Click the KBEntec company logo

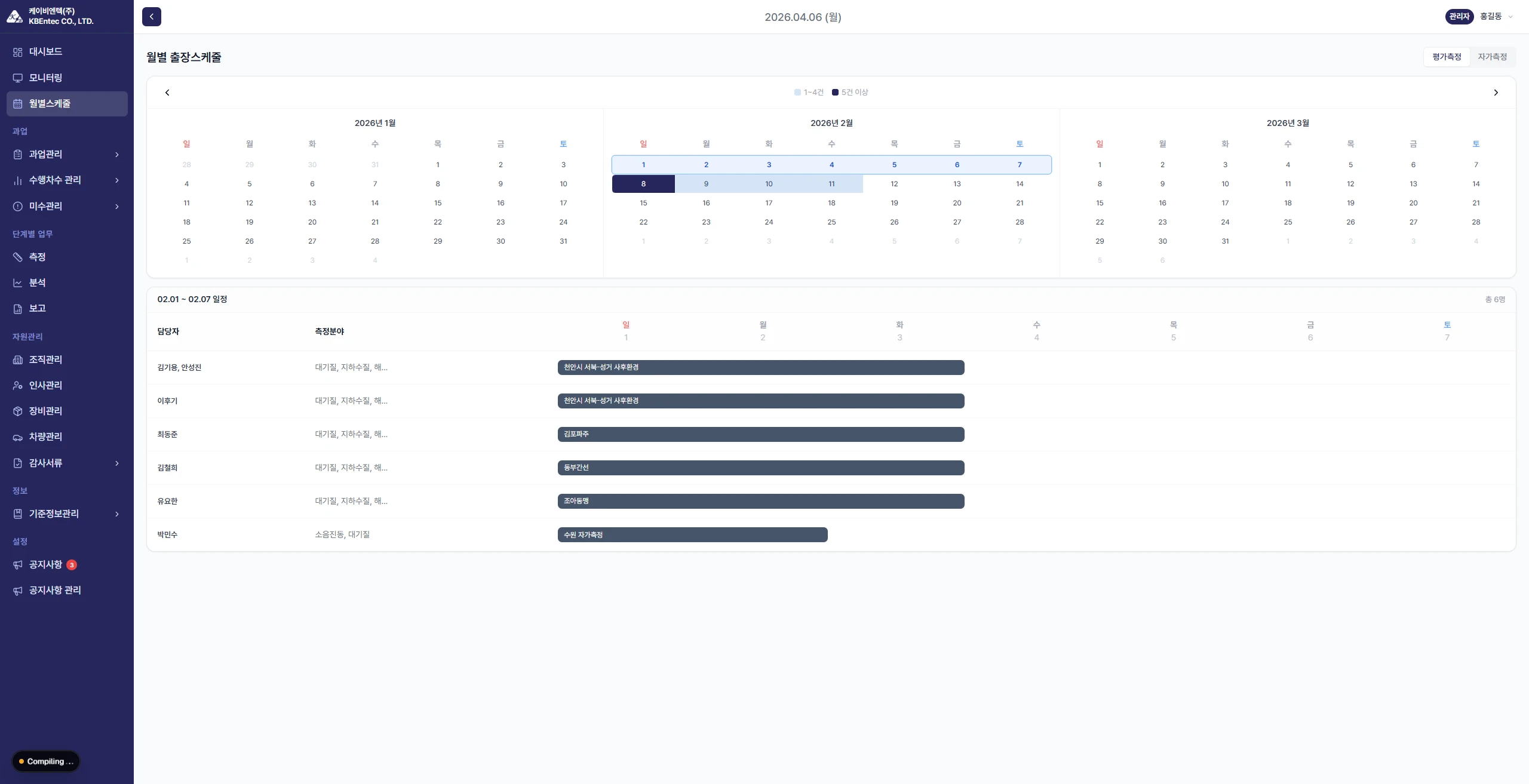click(15, 16)
